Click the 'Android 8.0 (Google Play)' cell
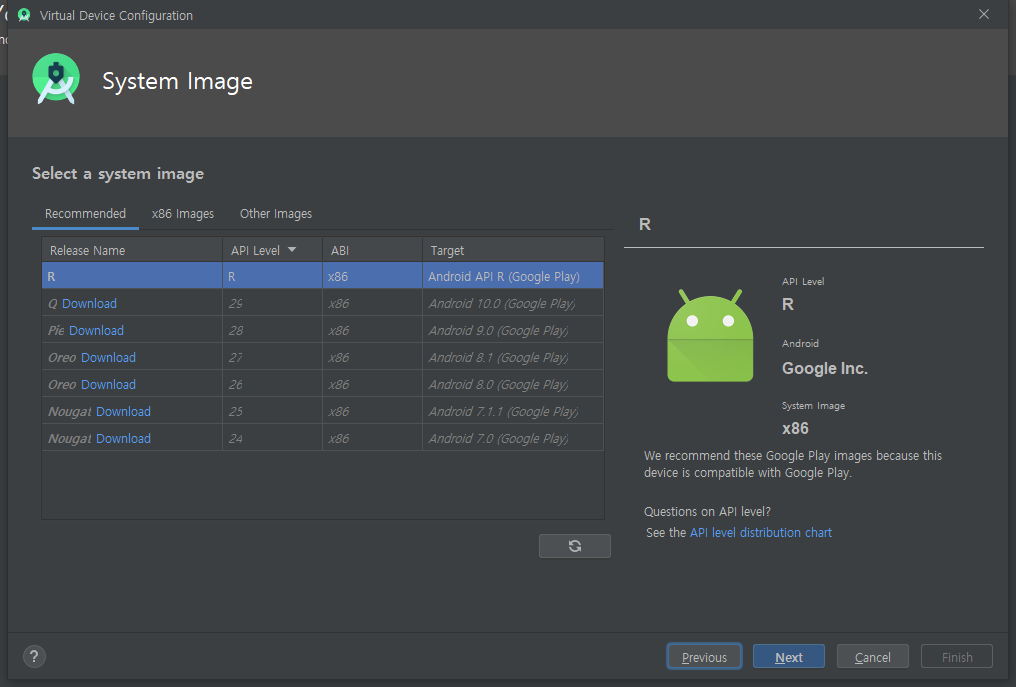Screen dimensions: 1016x687 [513, 384]
